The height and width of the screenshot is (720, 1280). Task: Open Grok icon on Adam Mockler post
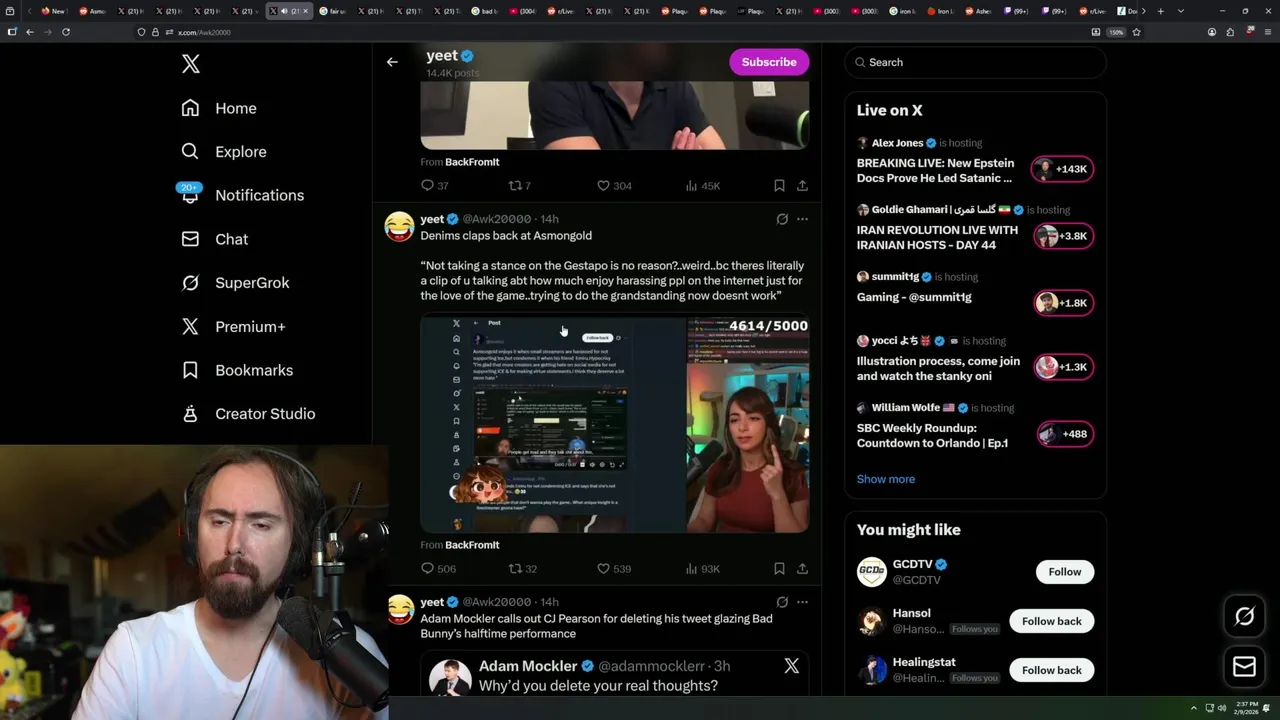pos(782,602)
